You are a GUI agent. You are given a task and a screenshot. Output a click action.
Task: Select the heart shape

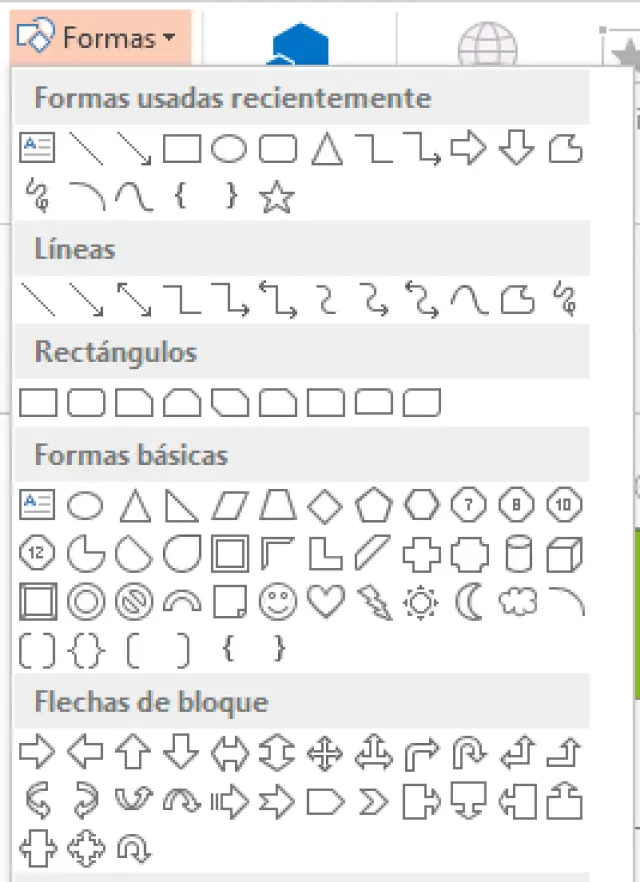point(325,601)
